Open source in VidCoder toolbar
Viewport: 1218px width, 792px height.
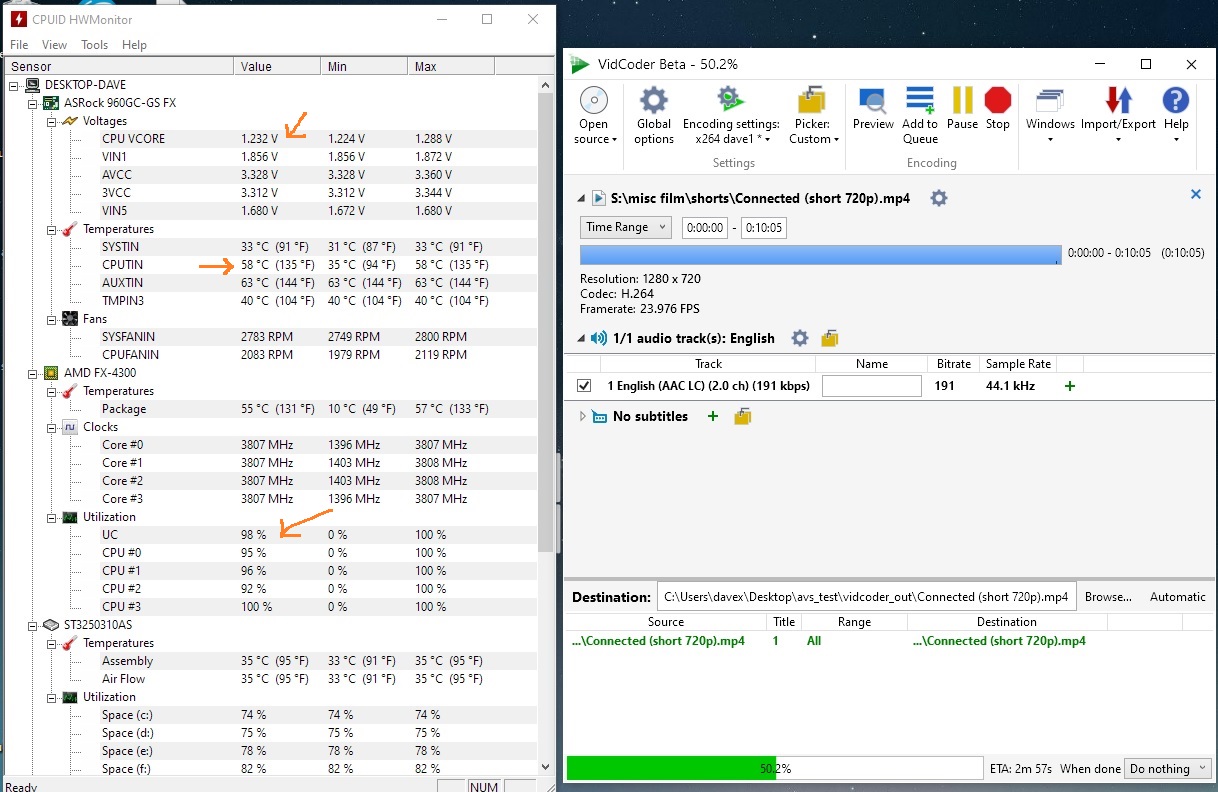tap(594, 115)
